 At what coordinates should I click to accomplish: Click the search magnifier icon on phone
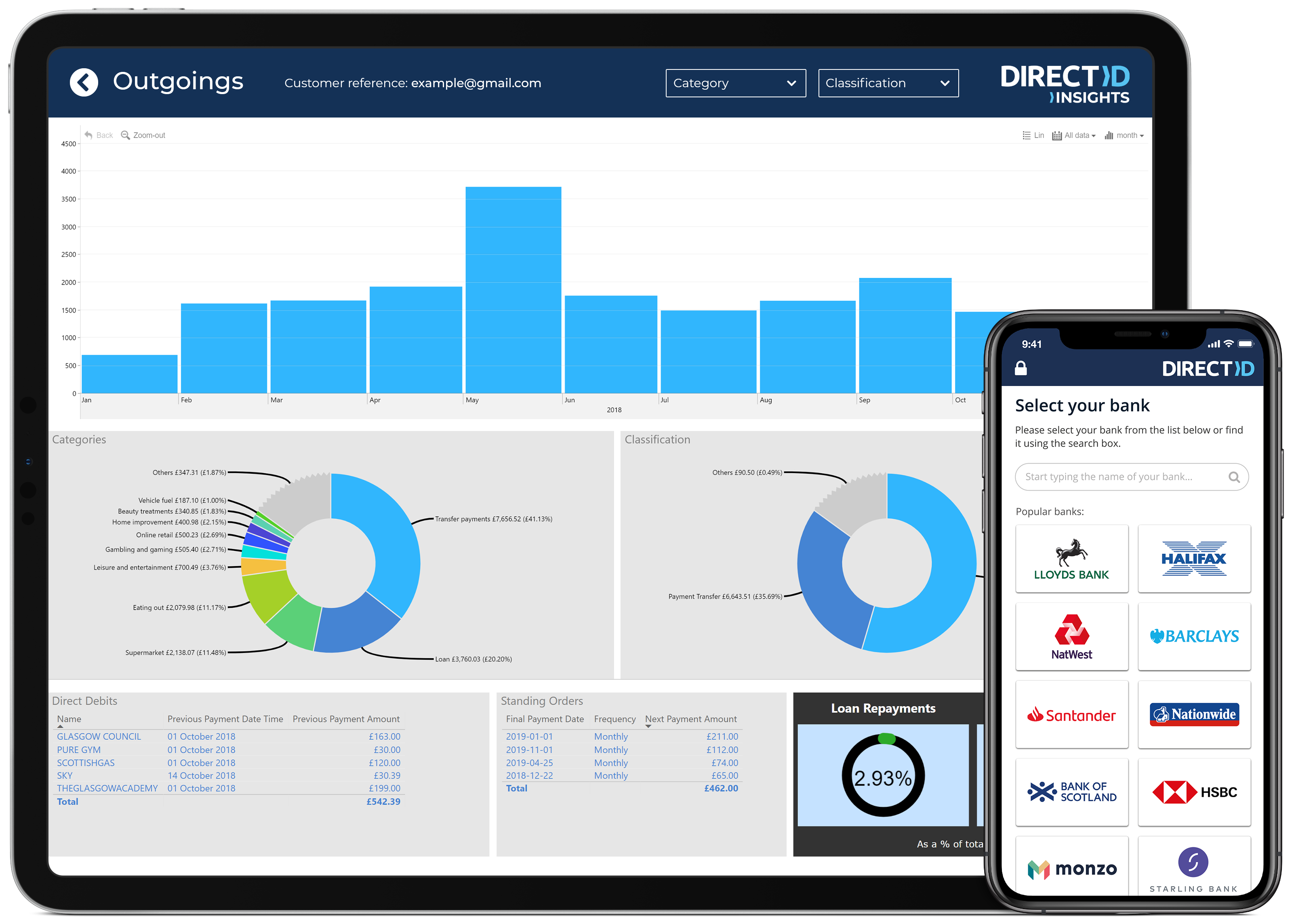tap(1234, 477)
